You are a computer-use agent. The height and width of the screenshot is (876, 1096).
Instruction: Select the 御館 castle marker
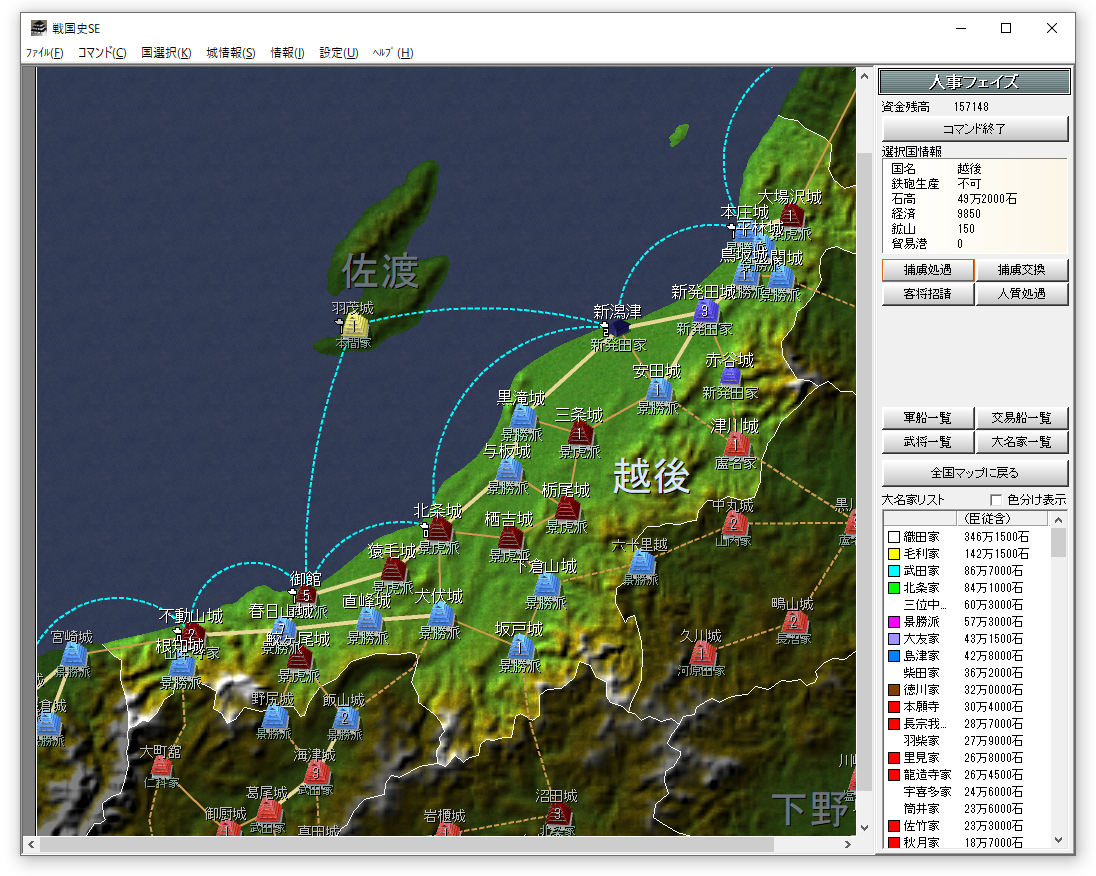tap(305, 596)
